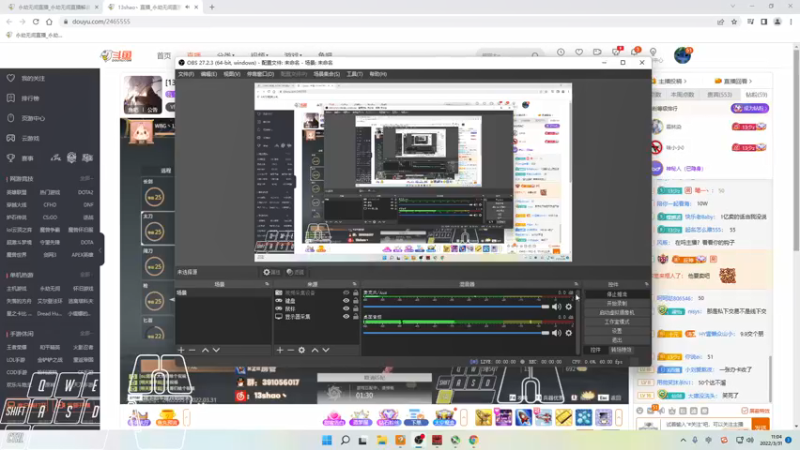Open 工具(T) menu in OBS

pos(354,74)
